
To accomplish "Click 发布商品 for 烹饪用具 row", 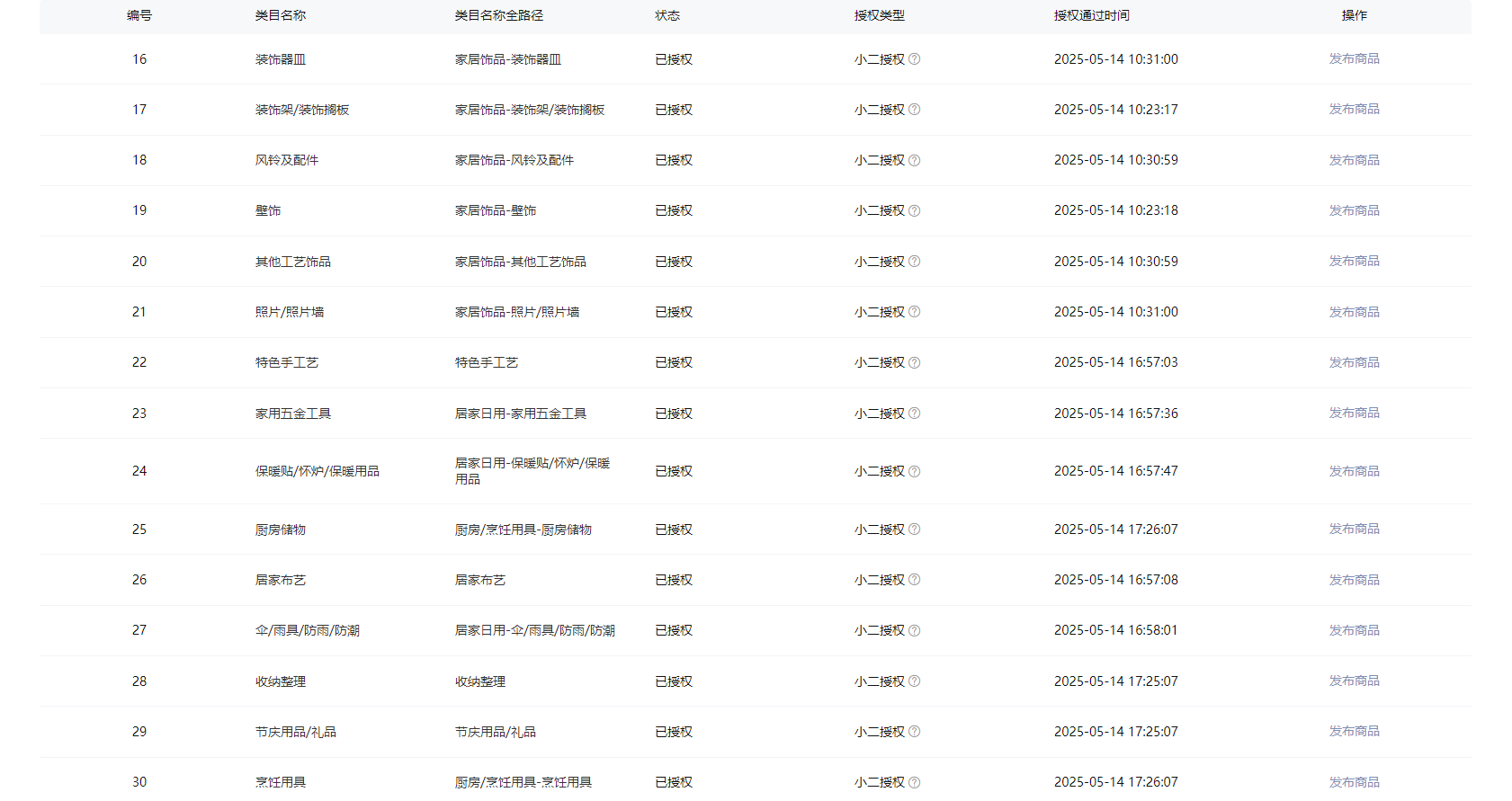I will pos(1354,782).
